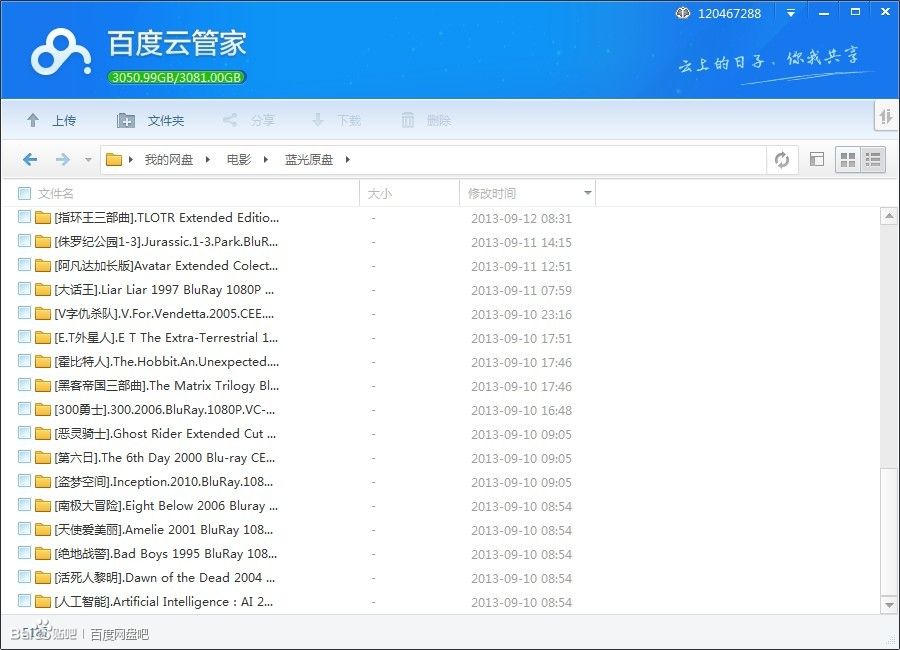Go back with the left arrow

tap(30, 160)
